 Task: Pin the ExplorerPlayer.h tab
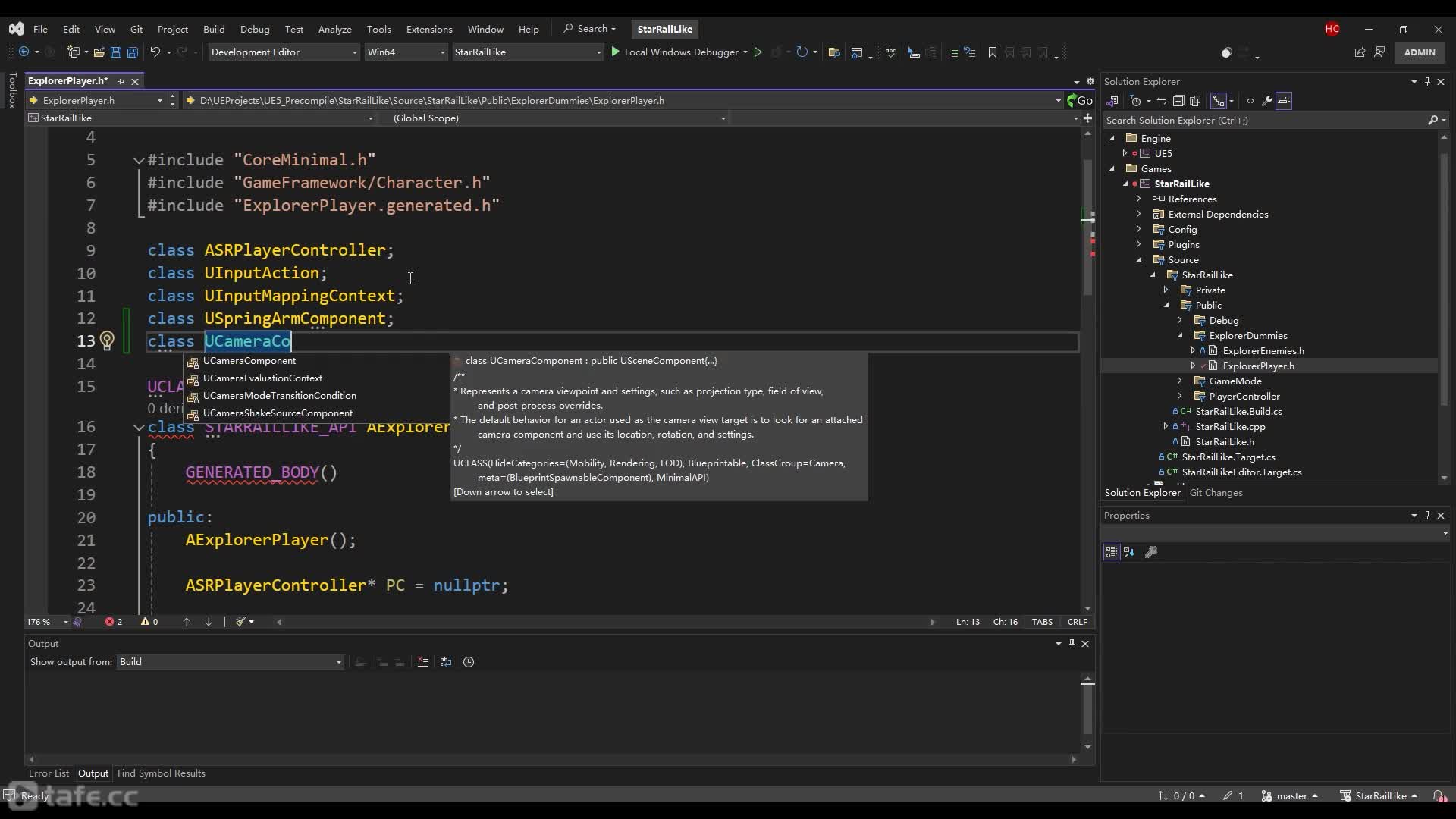click(121, 81)
